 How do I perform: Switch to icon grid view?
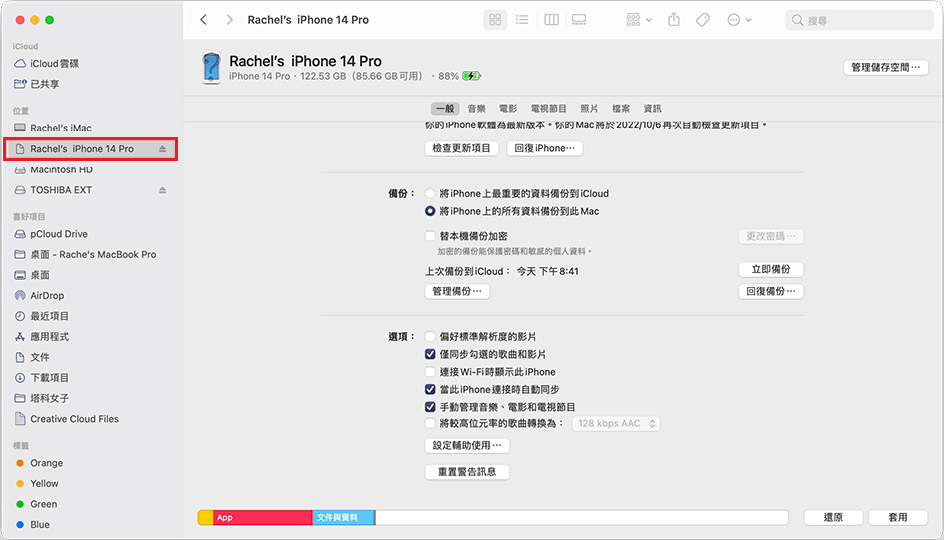pyautogui.click(x=495, y=20)
